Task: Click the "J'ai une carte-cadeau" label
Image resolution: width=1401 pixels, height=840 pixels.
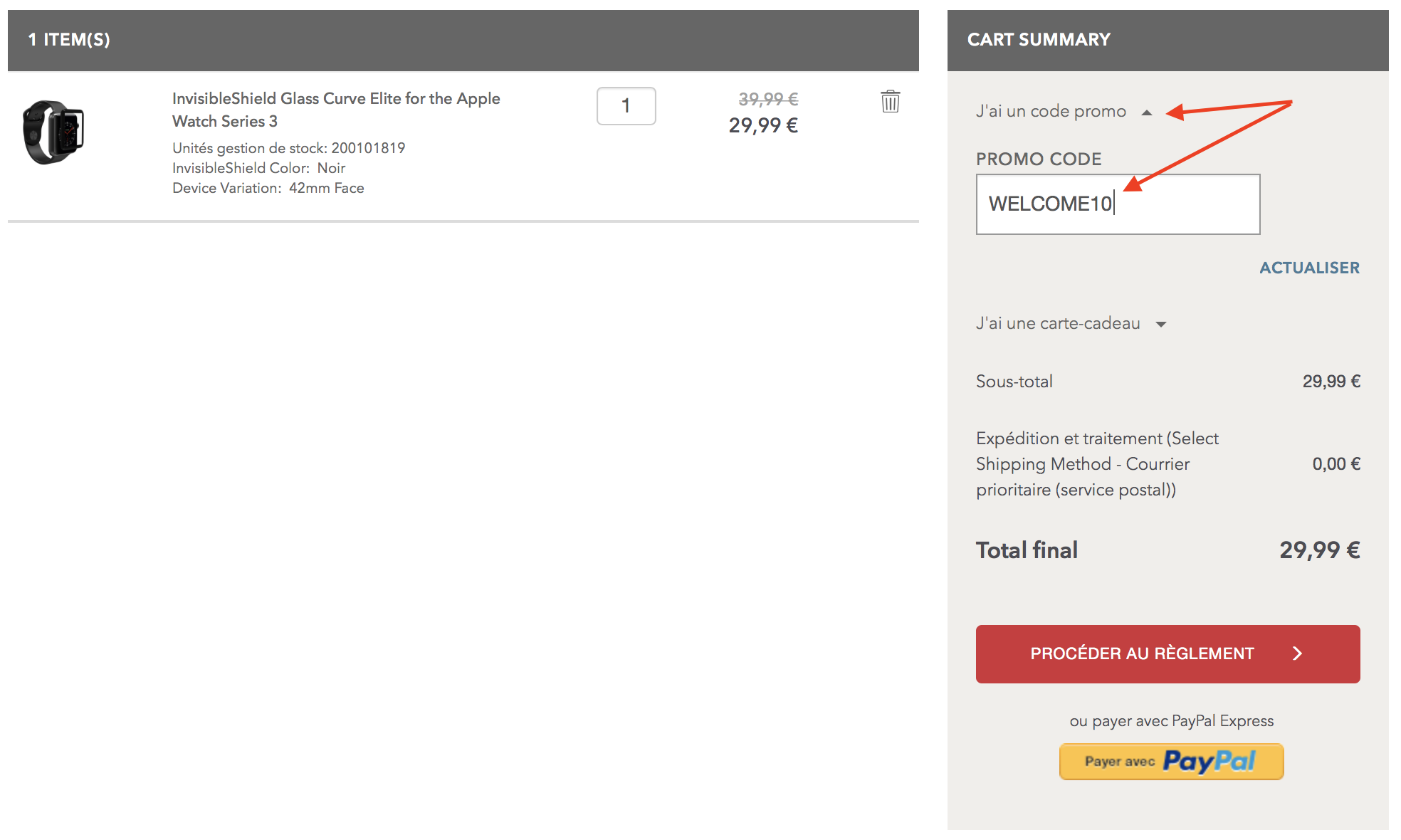Action: tap(1058, 323)
